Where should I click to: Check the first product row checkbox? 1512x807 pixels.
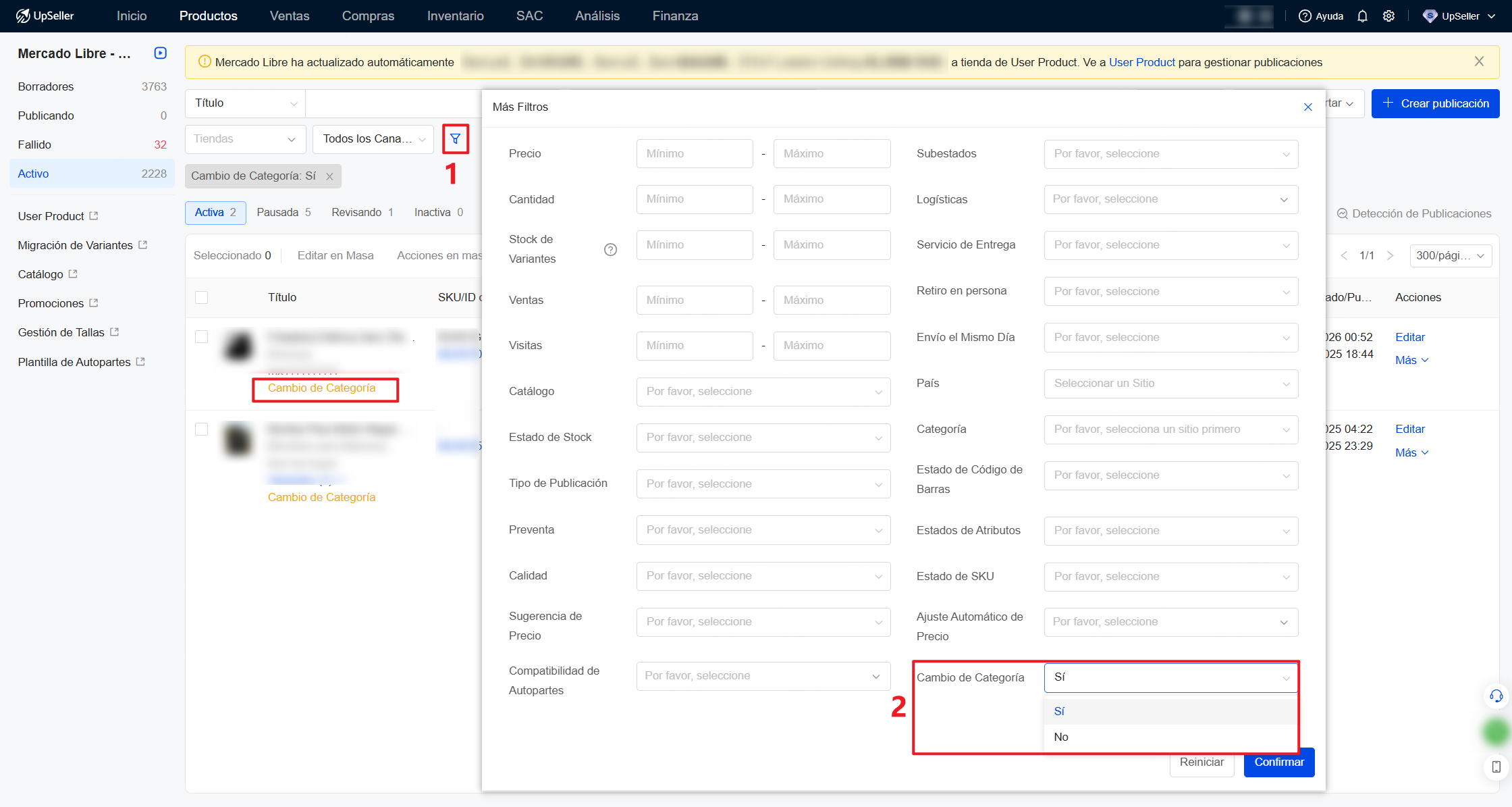(201, 336)
